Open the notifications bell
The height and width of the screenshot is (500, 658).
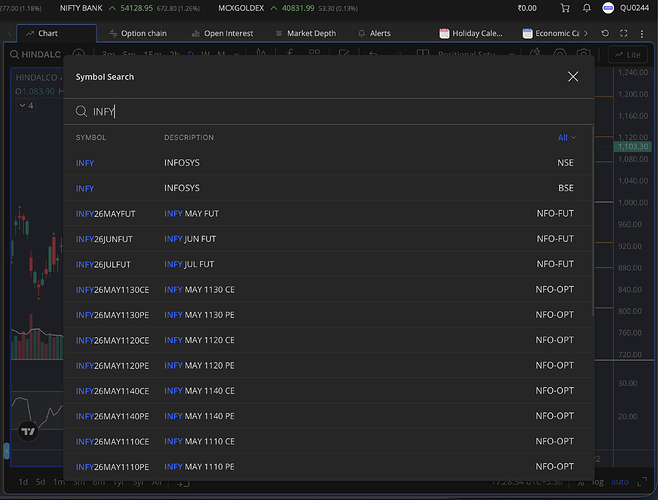point(587,8)
